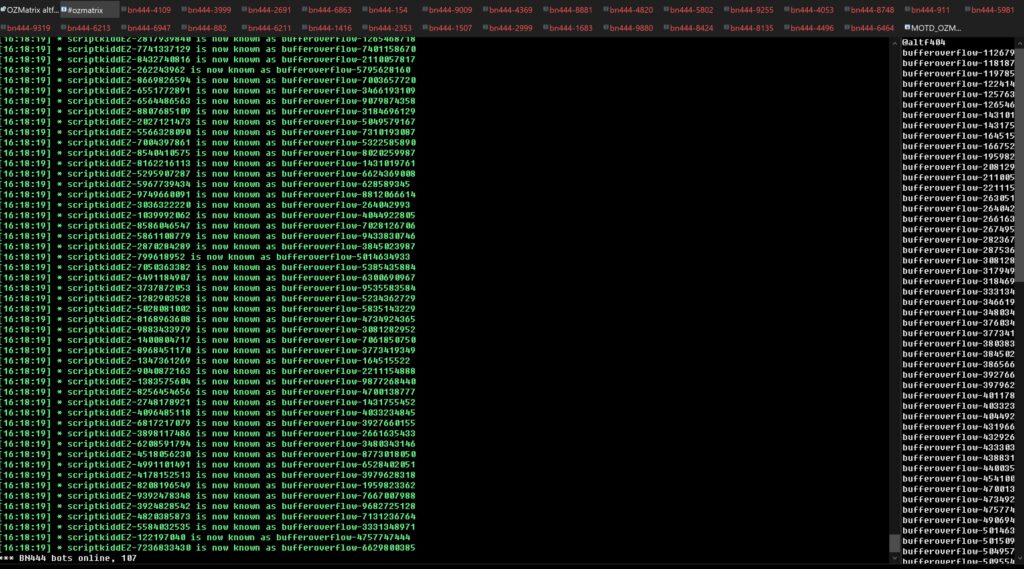Select nick bufferoverflow-125763 in user list
The width and height of the screenshot is (1024, 569).
pos(958,95)
